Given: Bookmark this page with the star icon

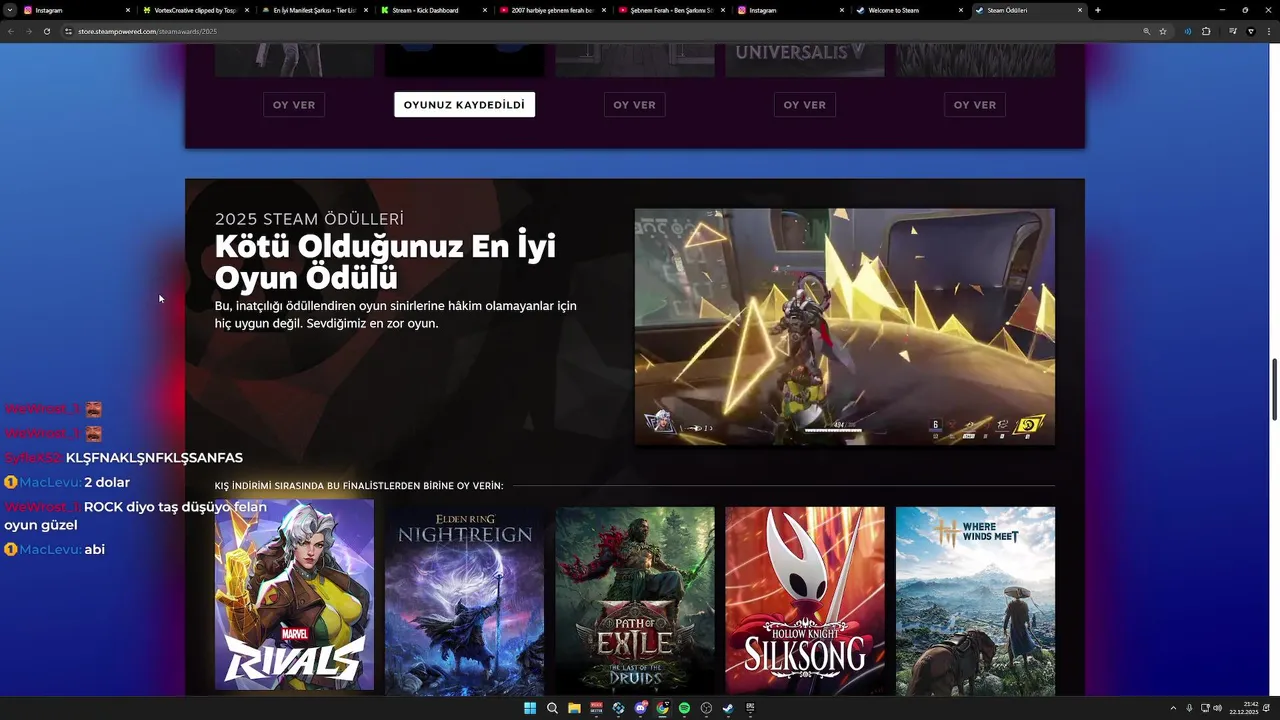Looking at the screenshot, I should [1163, 31].
